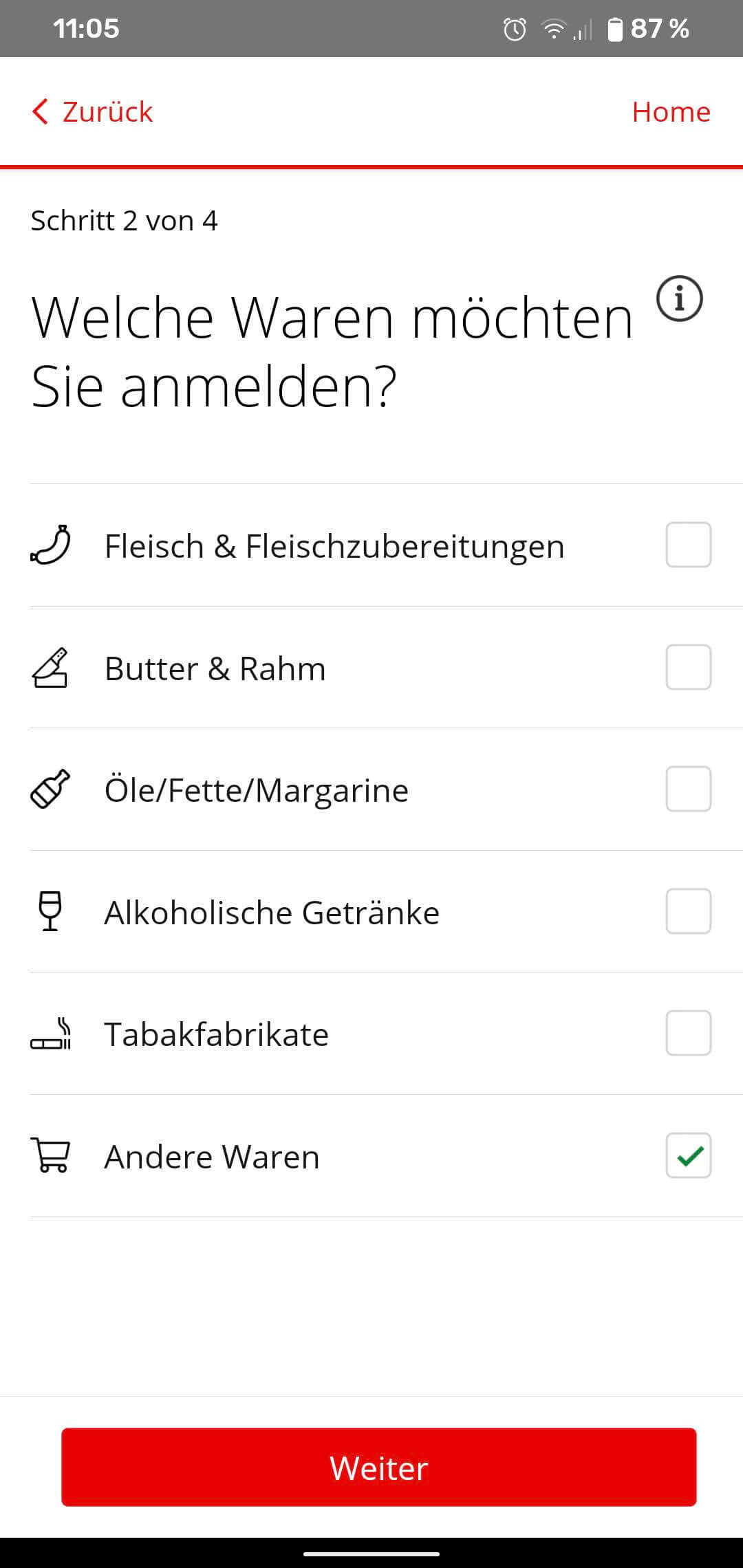The height and width of the screenshot is (1568, 743).
Task: Tap the Alkoholische Getränke label
Action: pyautogui.click(x=272, y=913)
